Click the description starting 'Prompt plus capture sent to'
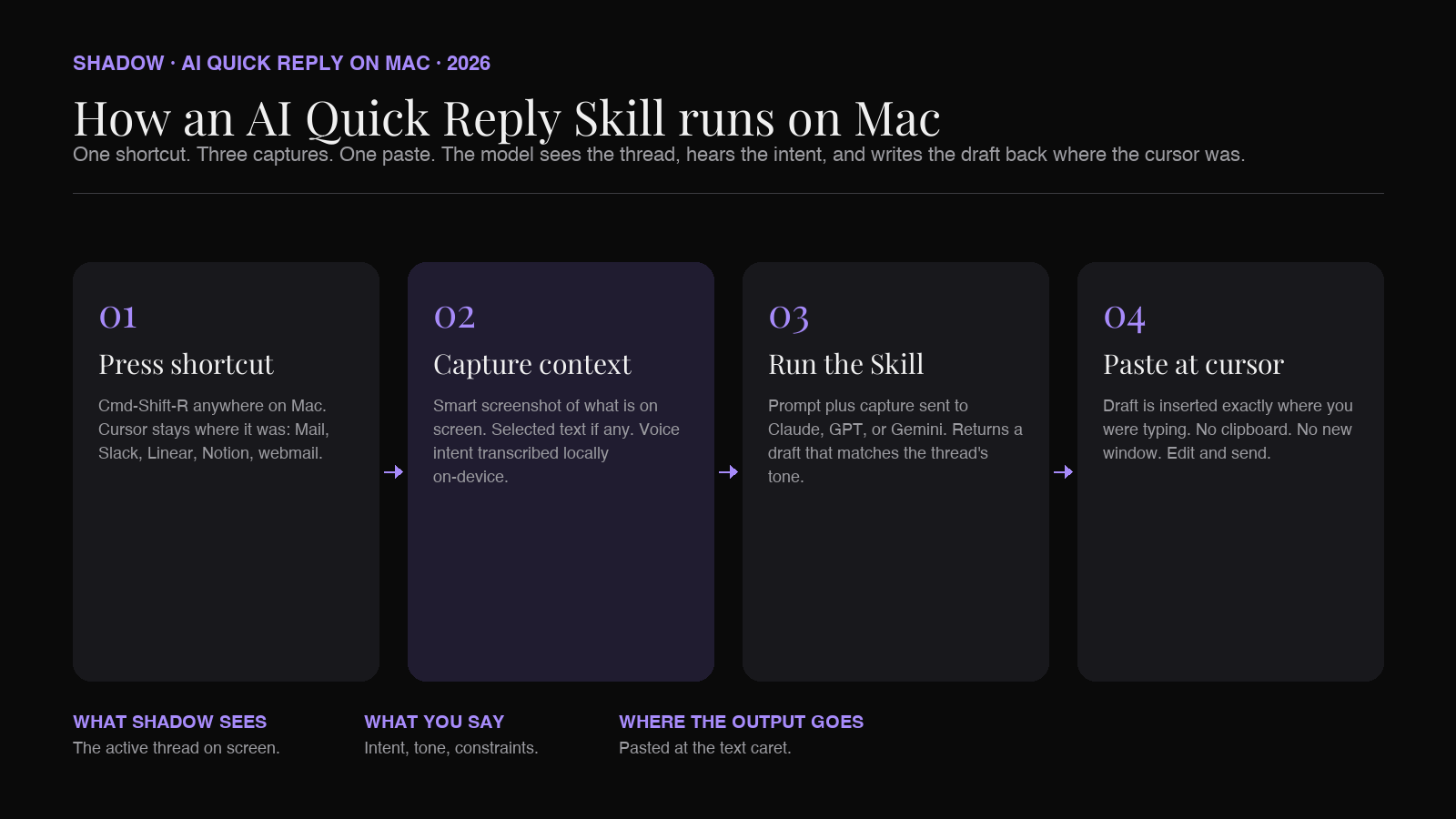 click(895, 441)
